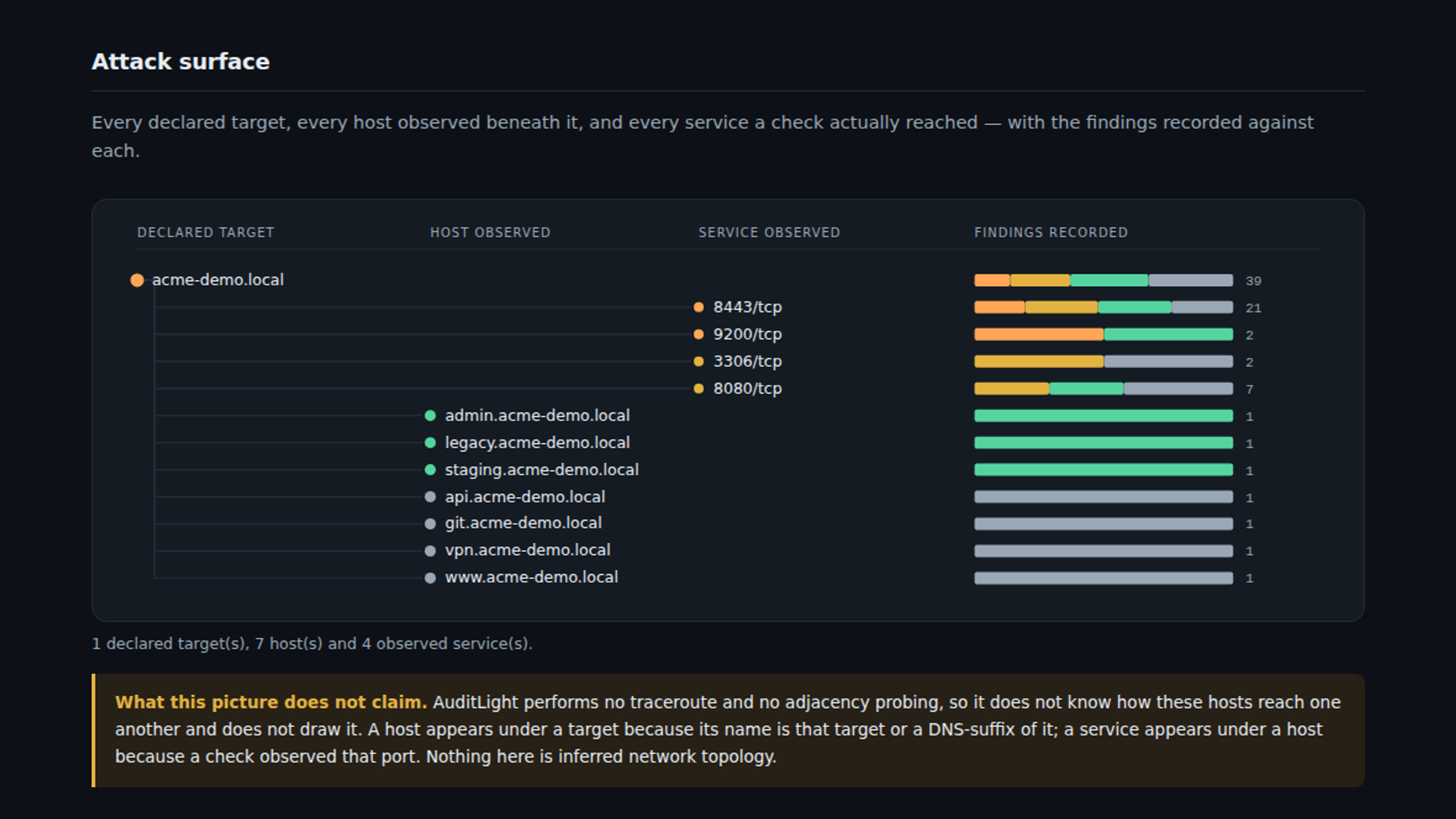
Task: Click the 3306/tcp service label
Action: coord(748,361)
